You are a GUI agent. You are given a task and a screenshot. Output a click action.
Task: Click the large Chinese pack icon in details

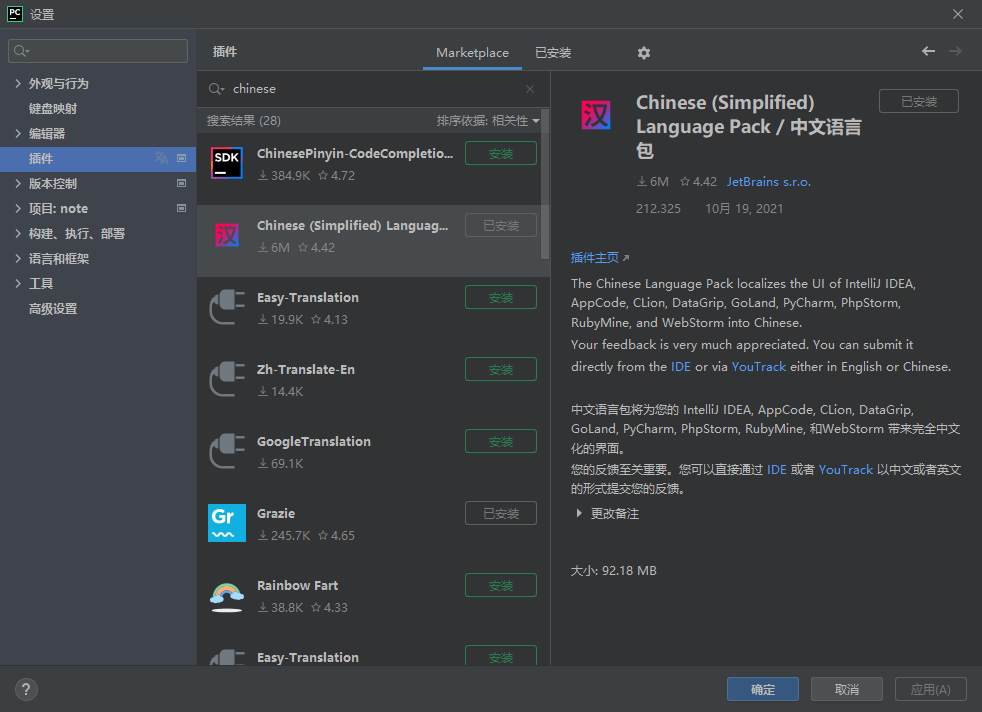(x=596, y=115)
